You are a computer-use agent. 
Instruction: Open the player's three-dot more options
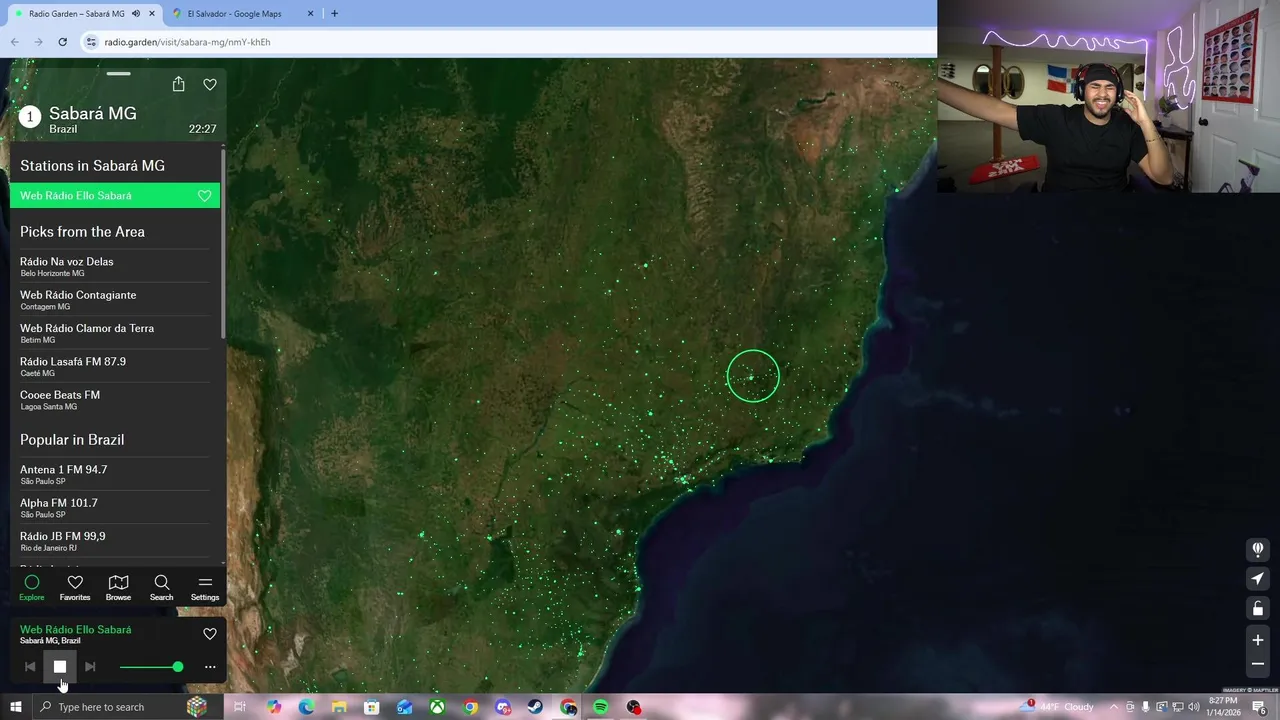(210, 667)
